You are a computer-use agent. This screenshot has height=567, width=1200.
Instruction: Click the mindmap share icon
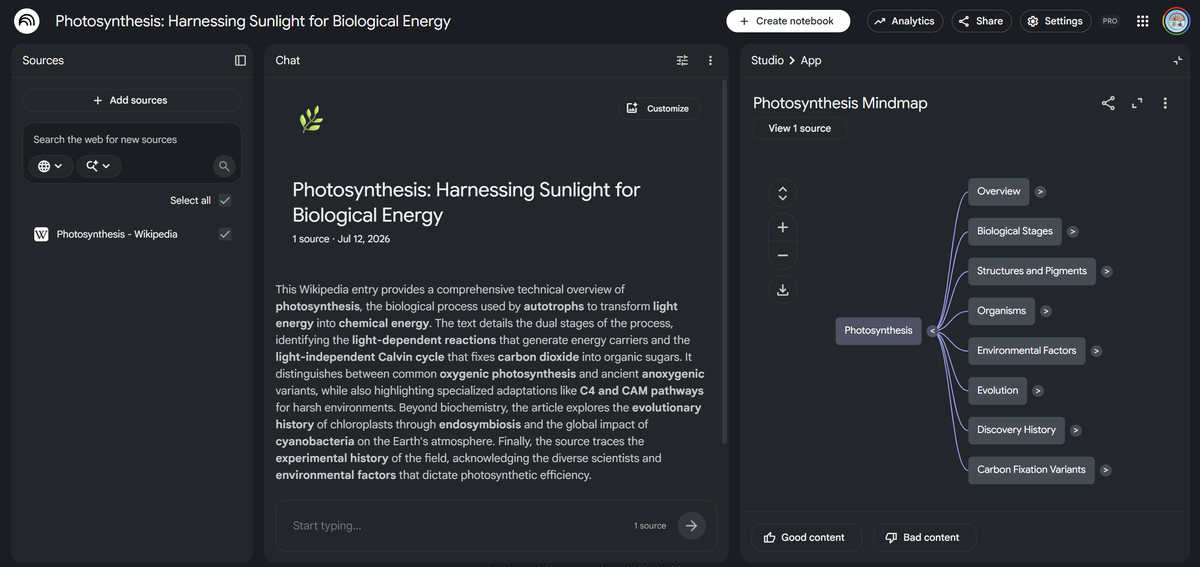click(1108, 103)
